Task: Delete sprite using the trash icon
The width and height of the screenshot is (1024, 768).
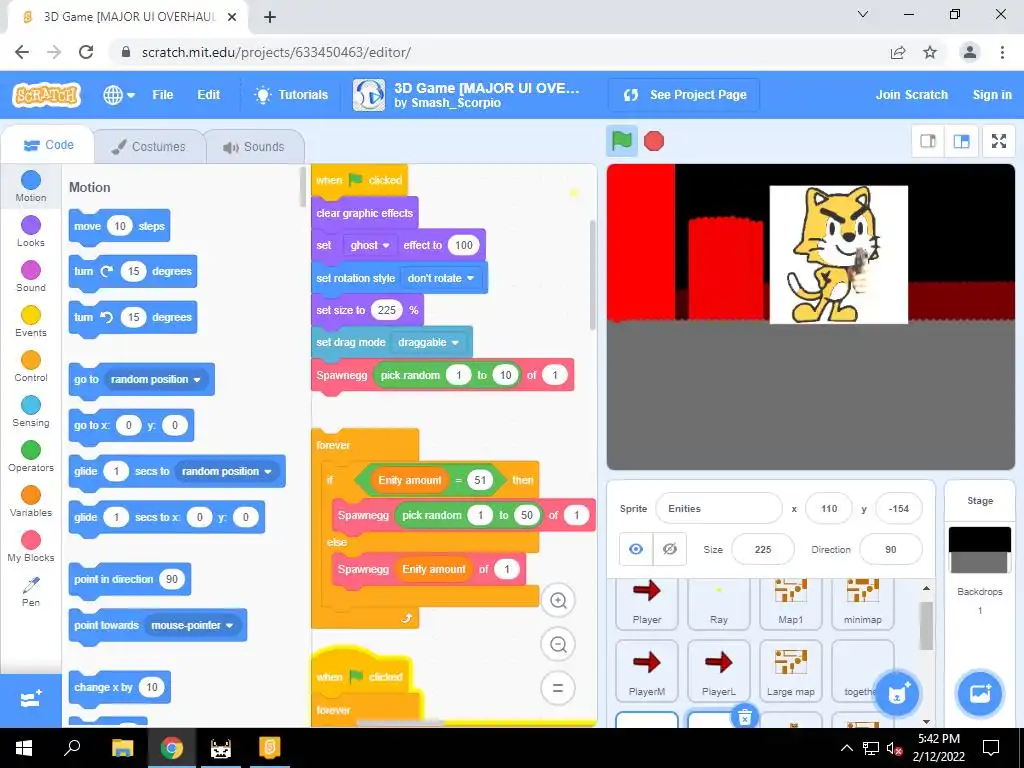Action: click(744, 717)
